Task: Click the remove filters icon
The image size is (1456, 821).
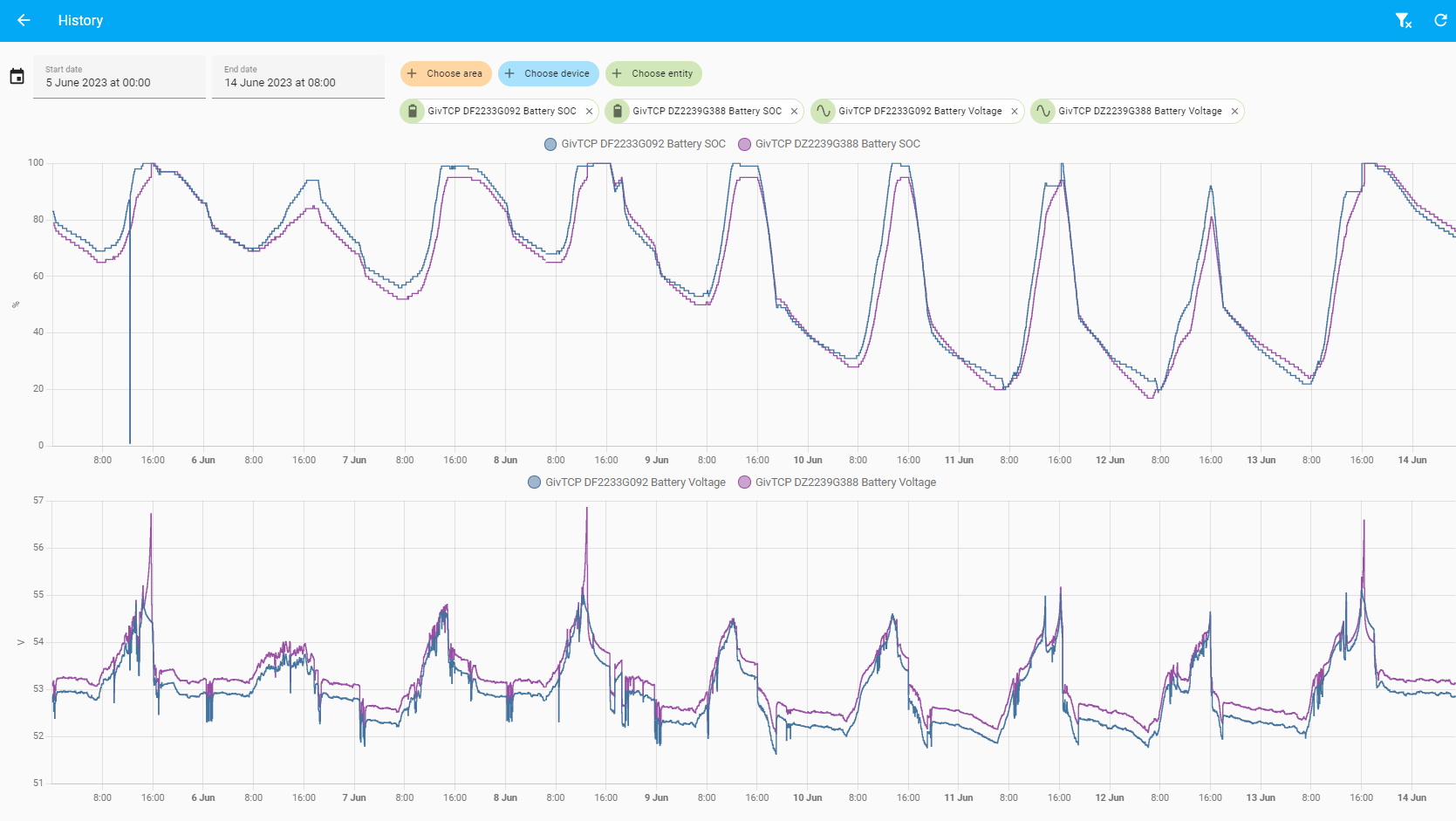Action: coord(1403,20)
